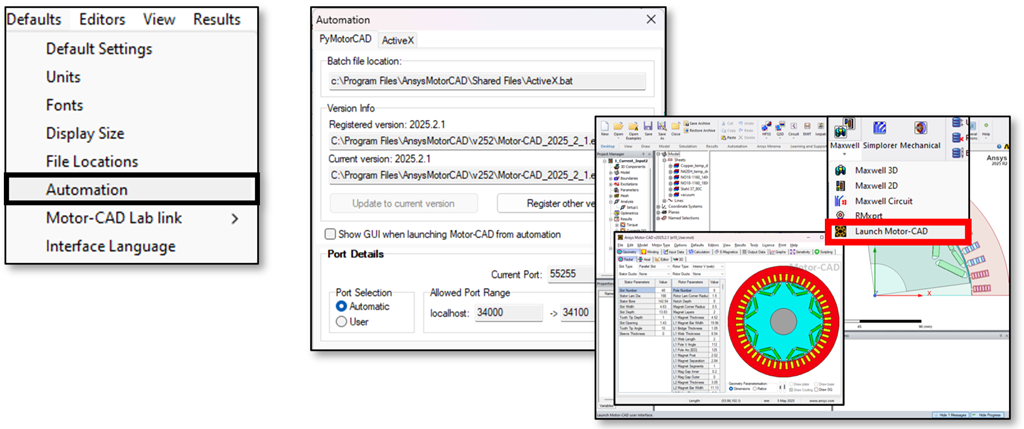
Task: Select the Maxwell 3D icon
Action: click(x=839, y=170)
